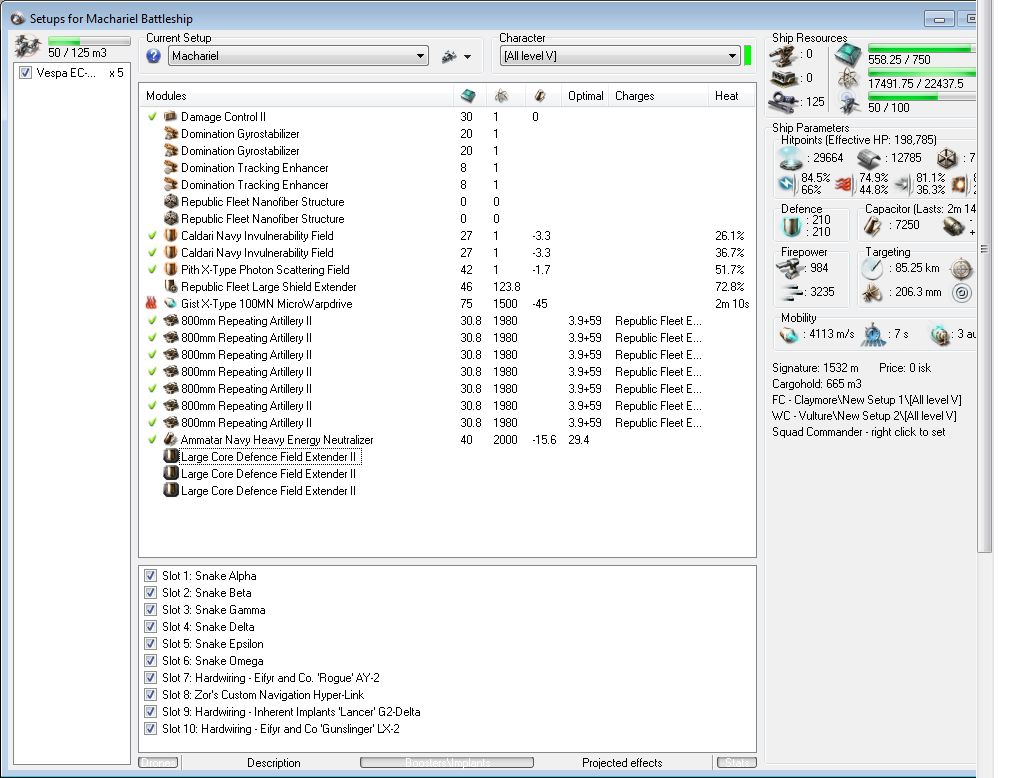Screen dimensions: 1031x778
Task: Click the shield hitpoints icon showing 29664
Action: pos(791,158)
